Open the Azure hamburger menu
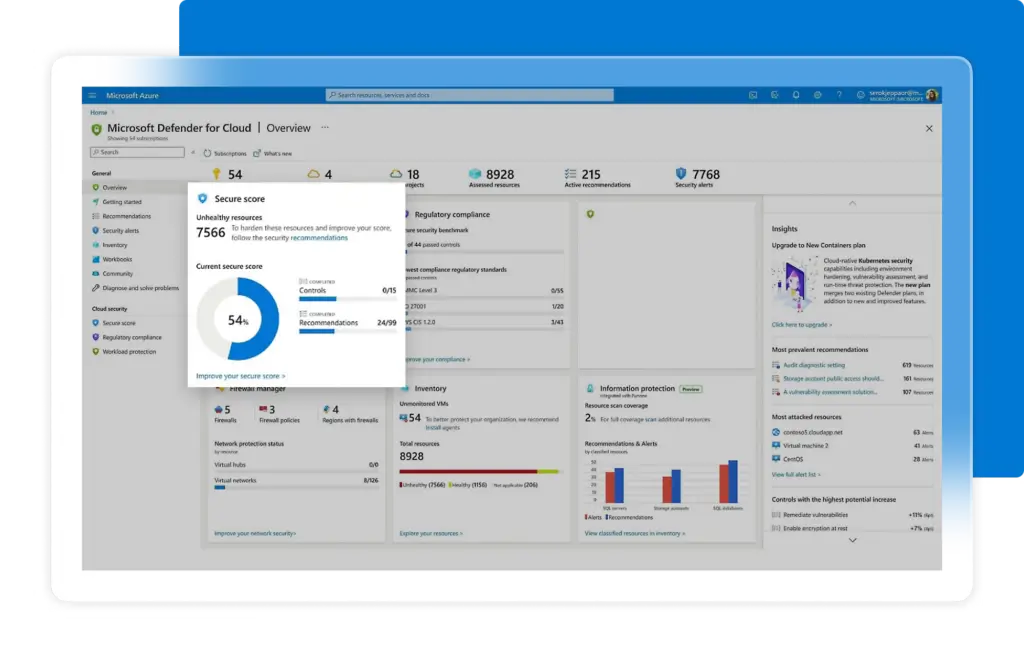The height and width of the screenshot is (657, 1024). 92,95
